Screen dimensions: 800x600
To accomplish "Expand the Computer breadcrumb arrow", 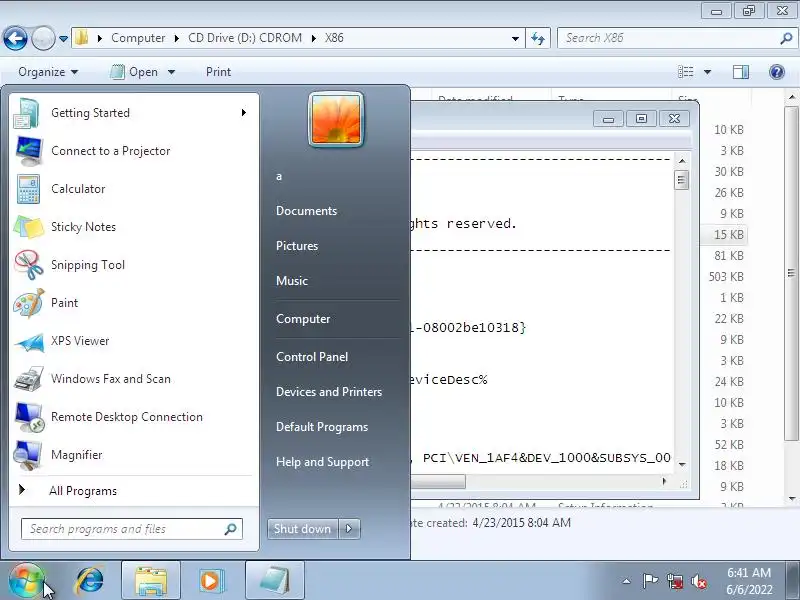I will pos(177,38).
